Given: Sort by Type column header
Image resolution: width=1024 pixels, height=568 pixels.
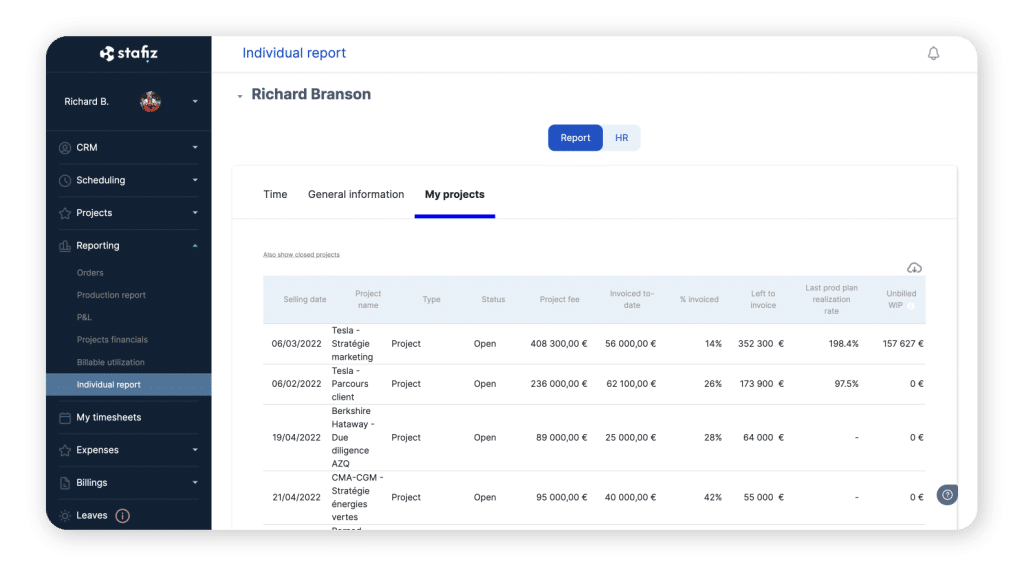Looking at the screenshot, I should [x=431, y=300].
